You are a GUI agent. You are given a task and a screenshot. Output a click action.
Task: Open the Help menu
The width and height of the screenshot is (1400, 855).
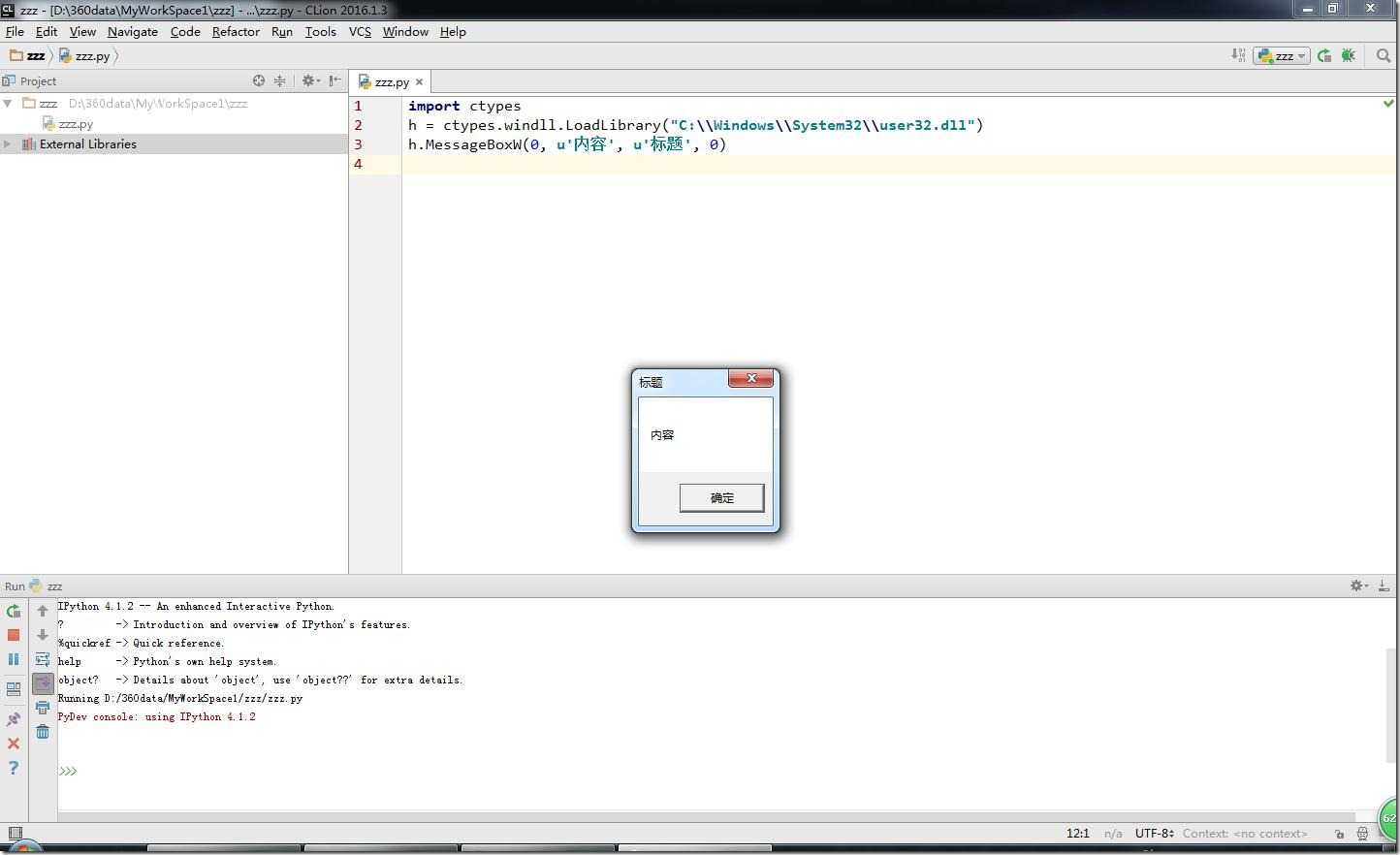coord(453,31)
